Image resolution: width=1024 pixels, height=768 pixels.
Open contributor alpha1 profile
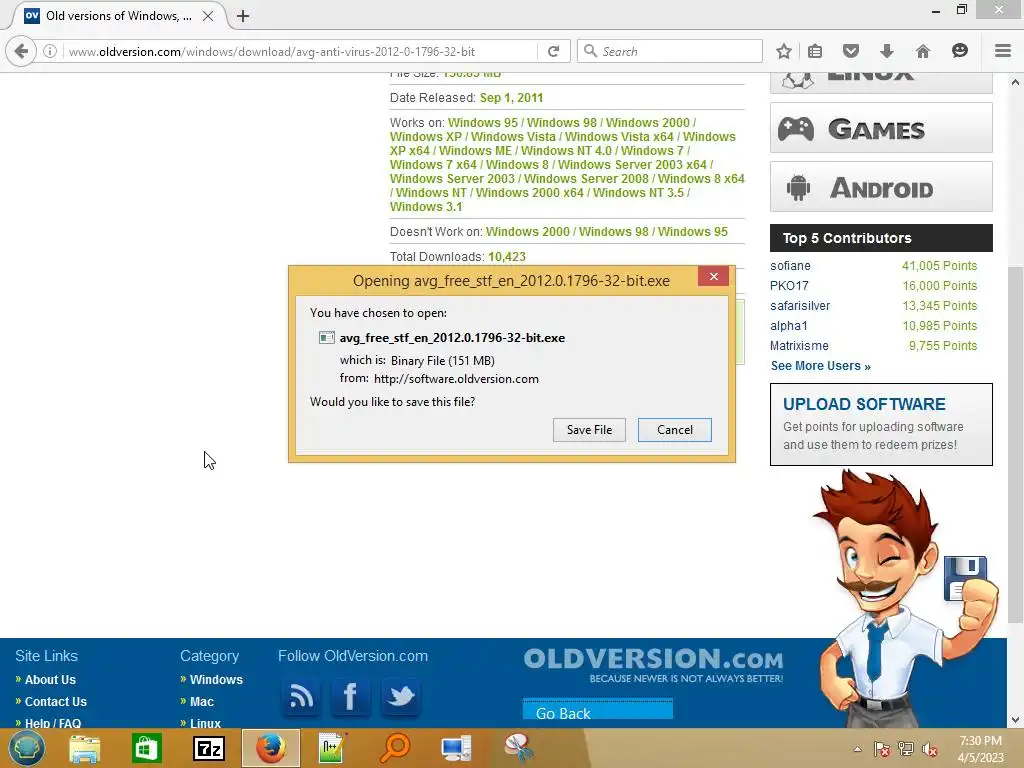(788, 325)
